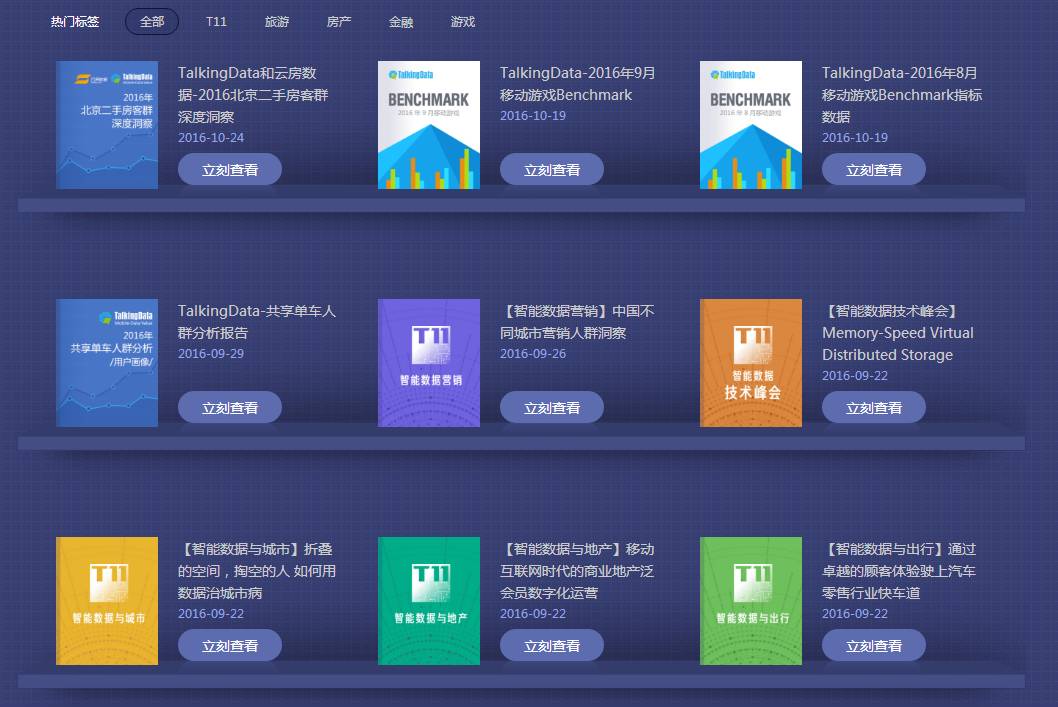Open yellow 智能数据与城市 T11 cover
The height and width of the screenshot is (707, 1058).
pos(107,601)
